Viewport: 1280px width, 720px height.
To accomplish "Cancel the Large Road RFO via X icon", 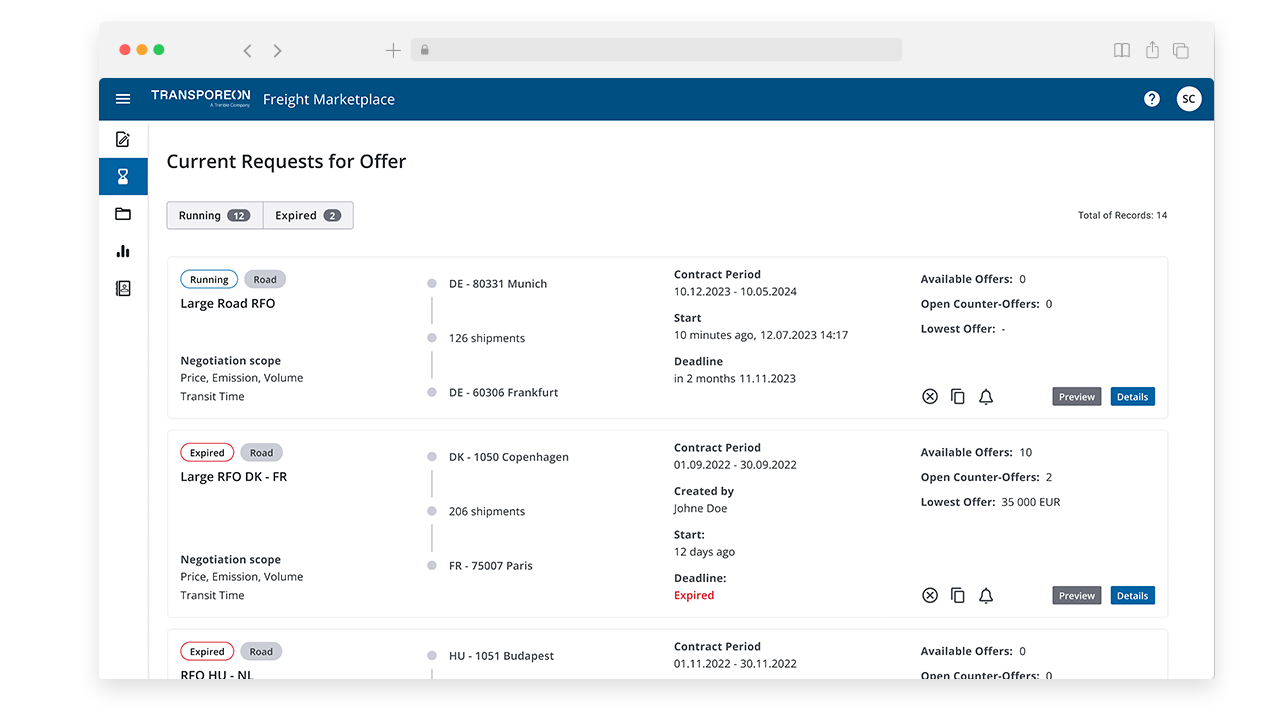I will 930,396.
